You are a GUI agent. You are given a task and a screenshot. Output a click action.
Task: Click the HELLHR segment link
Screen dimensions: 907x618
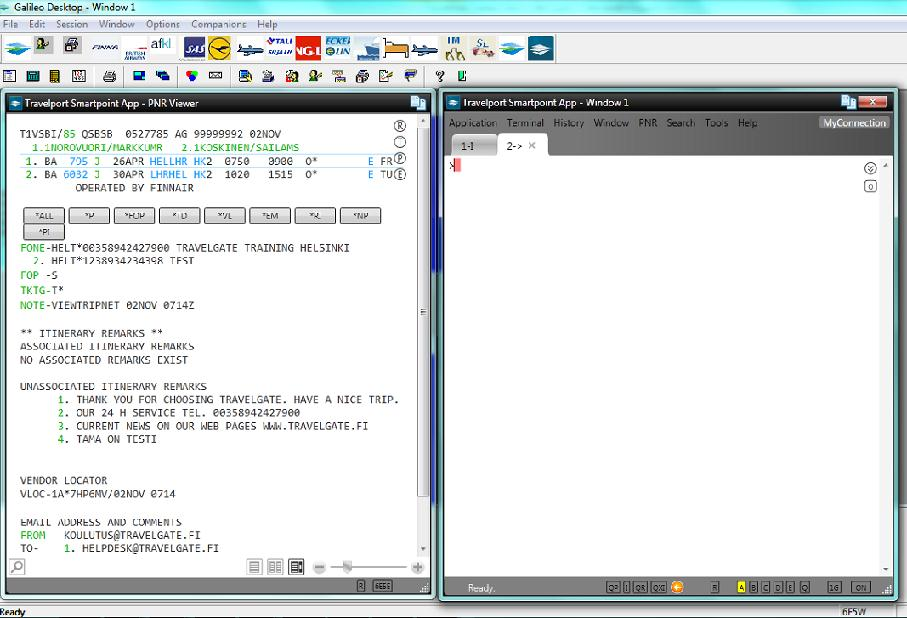pyautogui.click(x=168, y=161)
